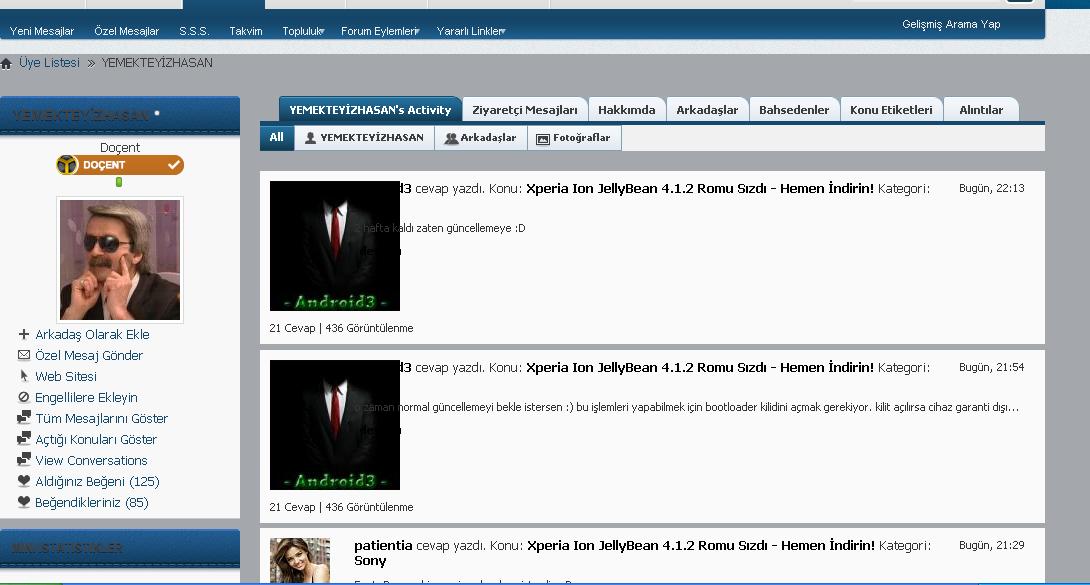Click the DOÇENT rank badge
1090x585 pixels.
120,165
